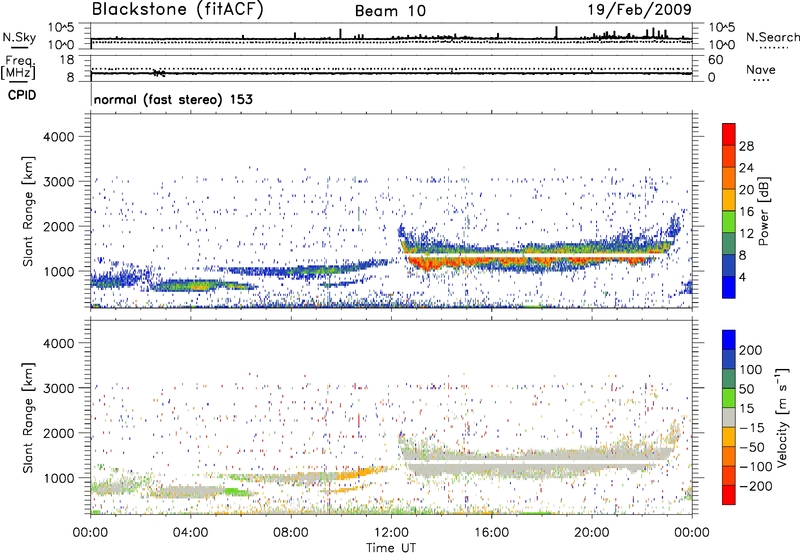
Task: Click the "Slant Range [km]" label of velocity panel
Action: pos(28,417)
